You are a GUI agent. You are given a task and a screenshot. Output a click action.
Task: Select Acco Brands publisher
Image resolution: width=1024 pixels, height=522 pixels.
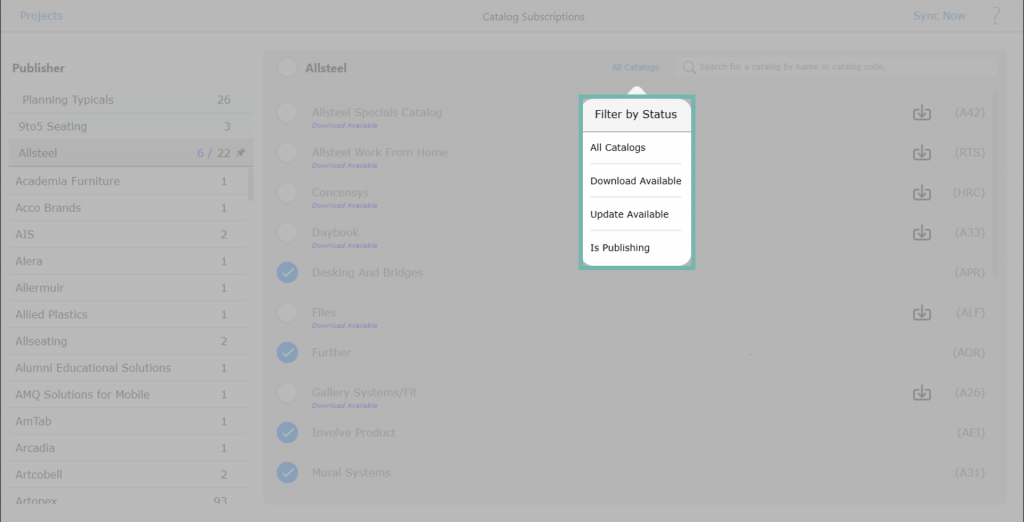(x=129, y=208)
